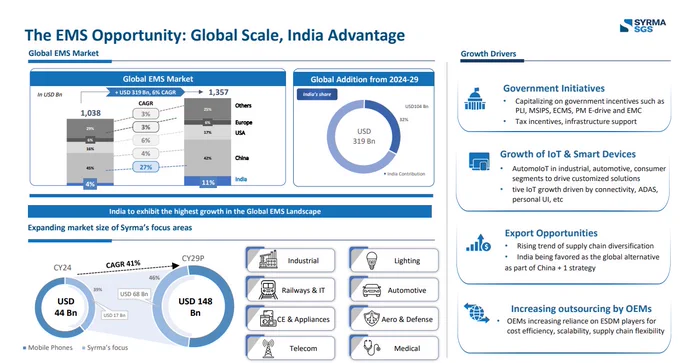The image size is (680, 363).
Task: Click the 1,038 market total value
Action: click(90, 113)
